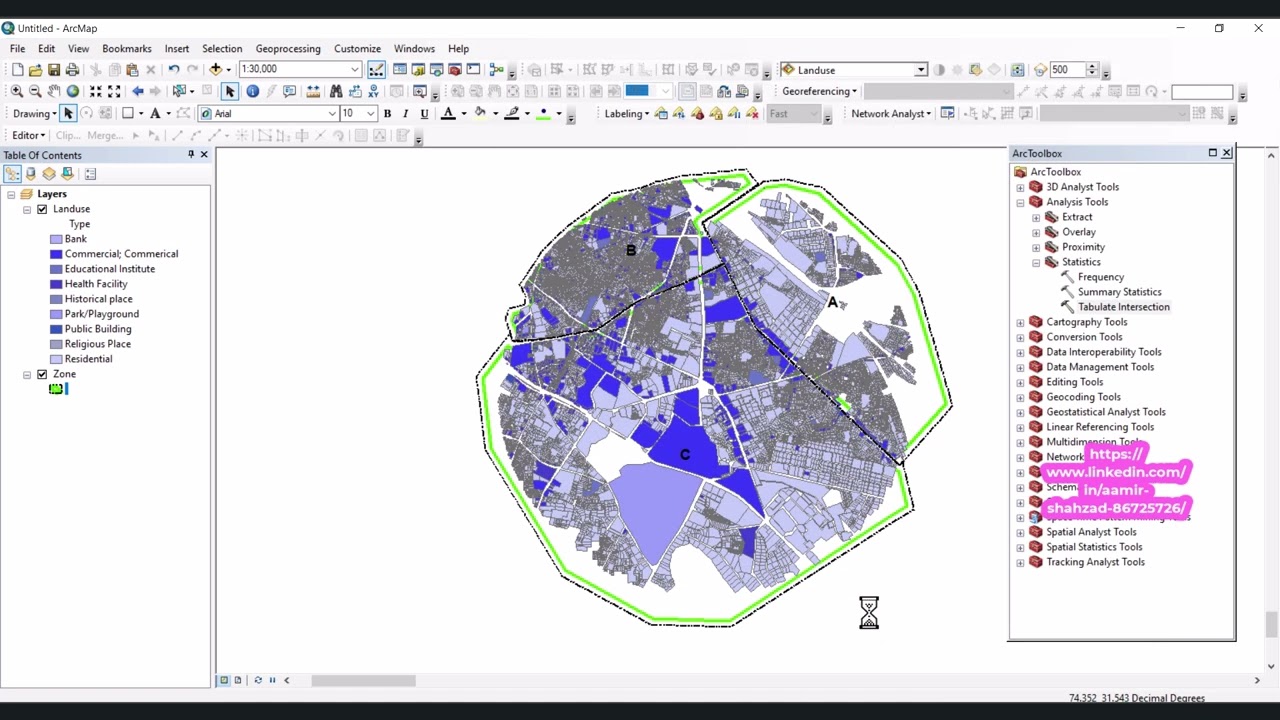The image size is (1280, 720).
Task: Click the Zone layer symbol swatch
Action: [x=58, y=389]
